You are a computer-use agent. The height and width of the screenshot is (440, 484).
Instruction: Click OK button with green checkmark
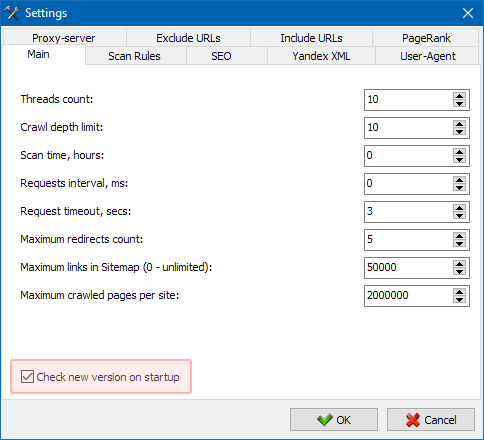pos(334,420)
